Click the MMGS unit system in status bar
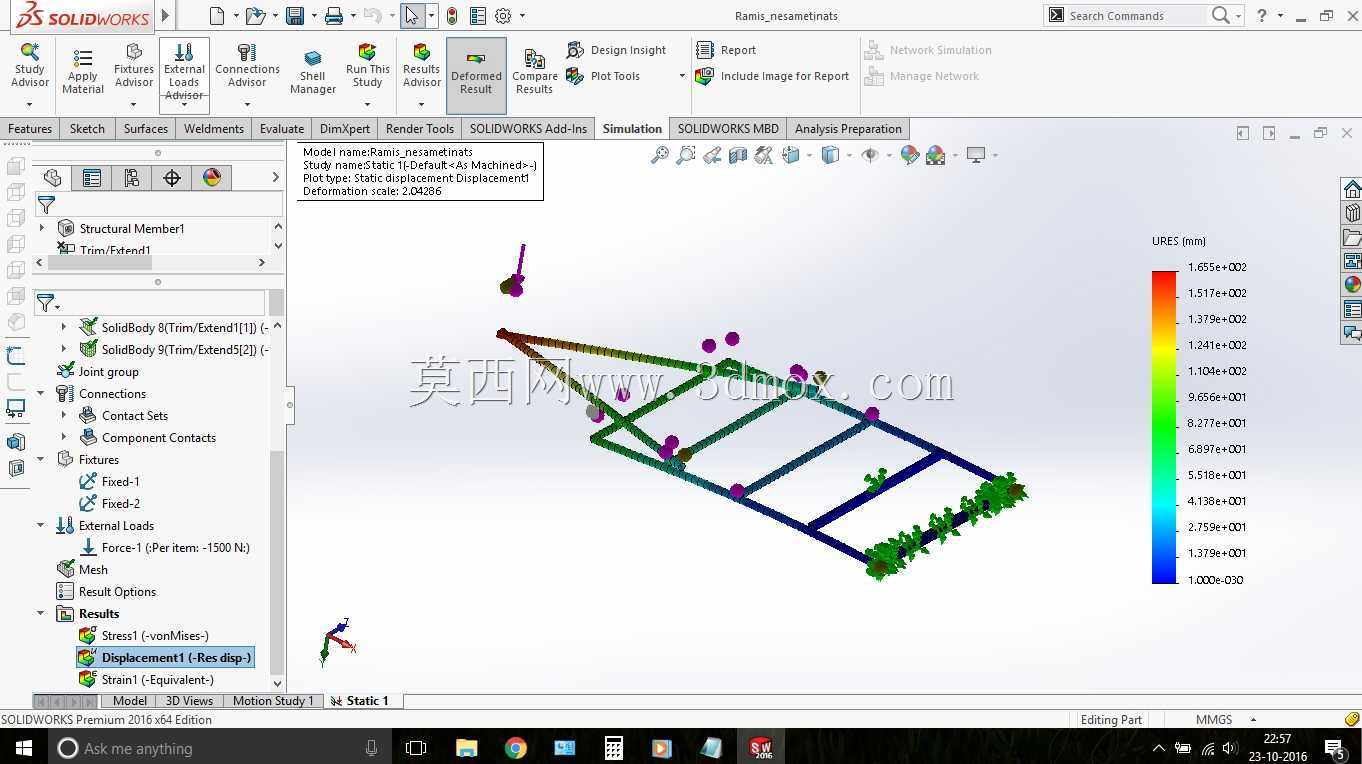Viewport: 1362px width, 764px height. point(1214,720)
